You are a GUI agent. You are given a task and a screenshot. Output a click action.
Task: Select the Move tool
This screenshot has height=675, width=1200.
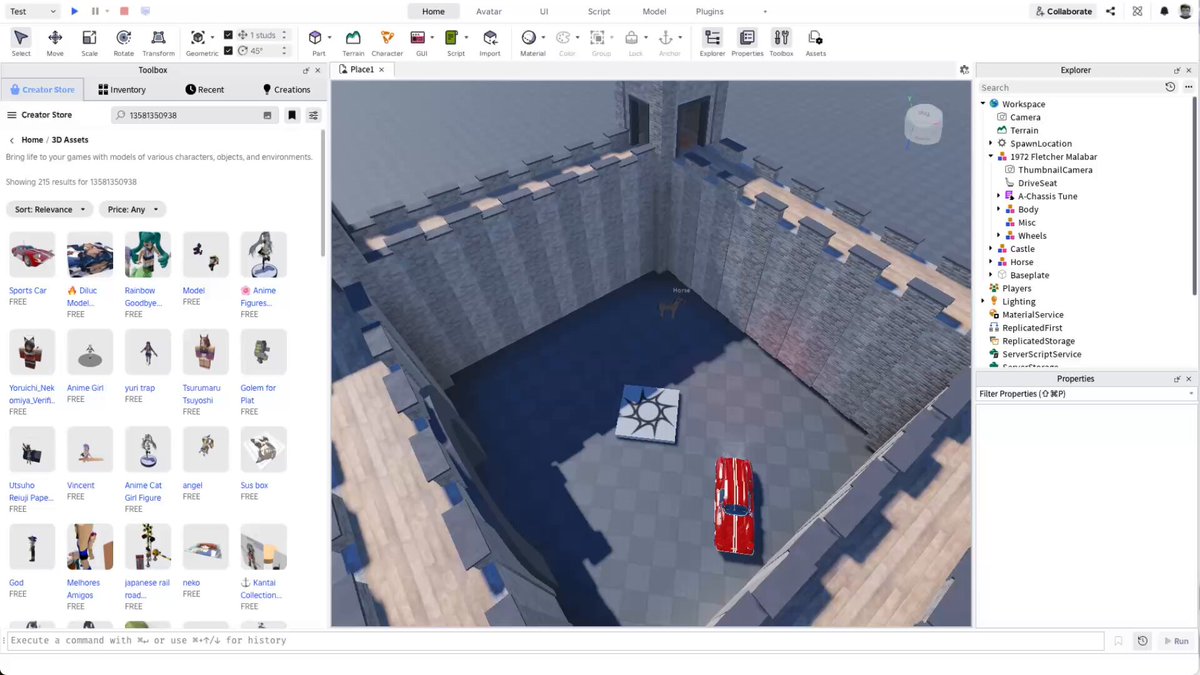(55, 42)
